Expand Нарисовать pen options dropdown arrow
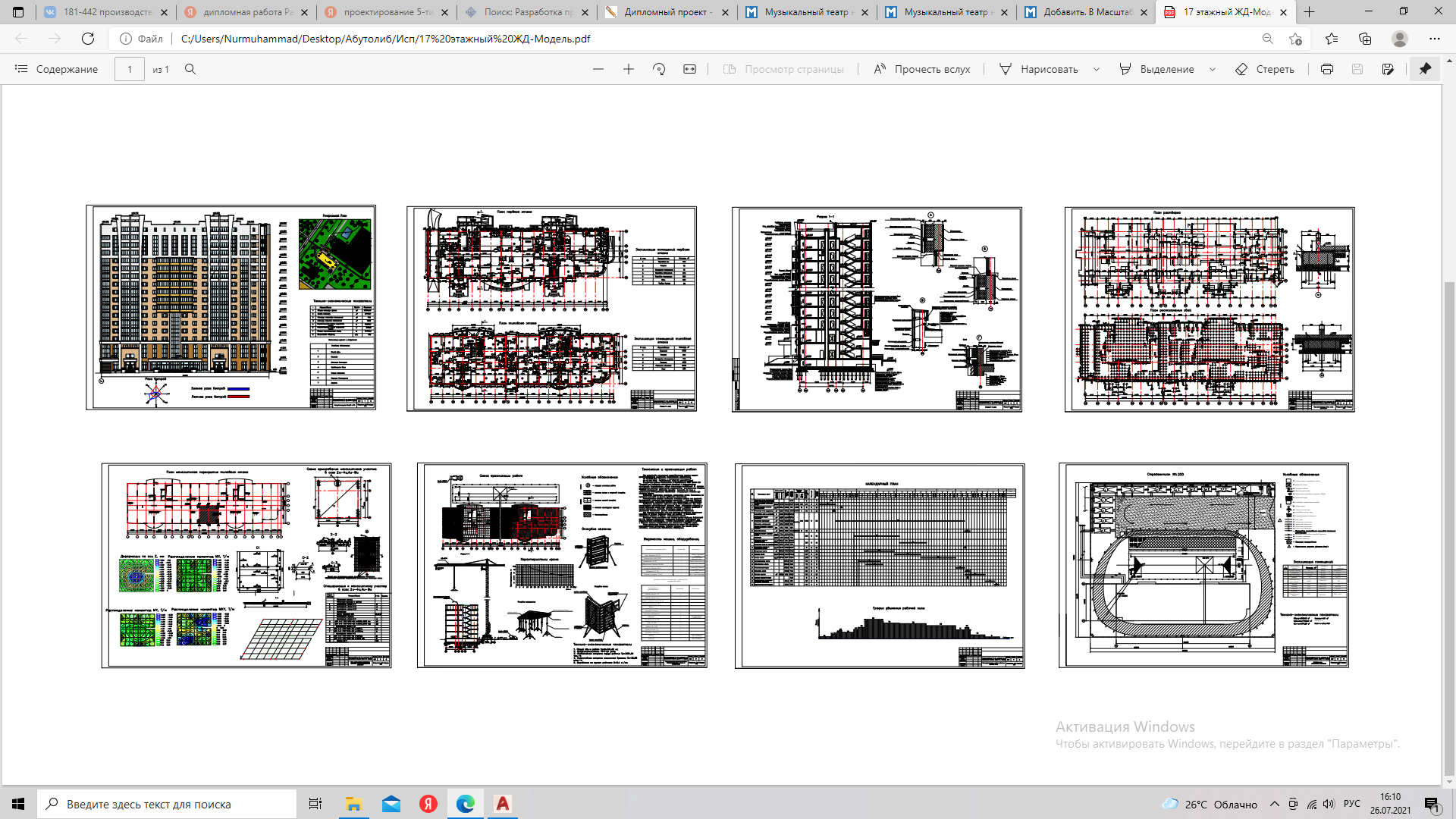The height and width of the screenshot is (819, 1456). [1097, 69]
